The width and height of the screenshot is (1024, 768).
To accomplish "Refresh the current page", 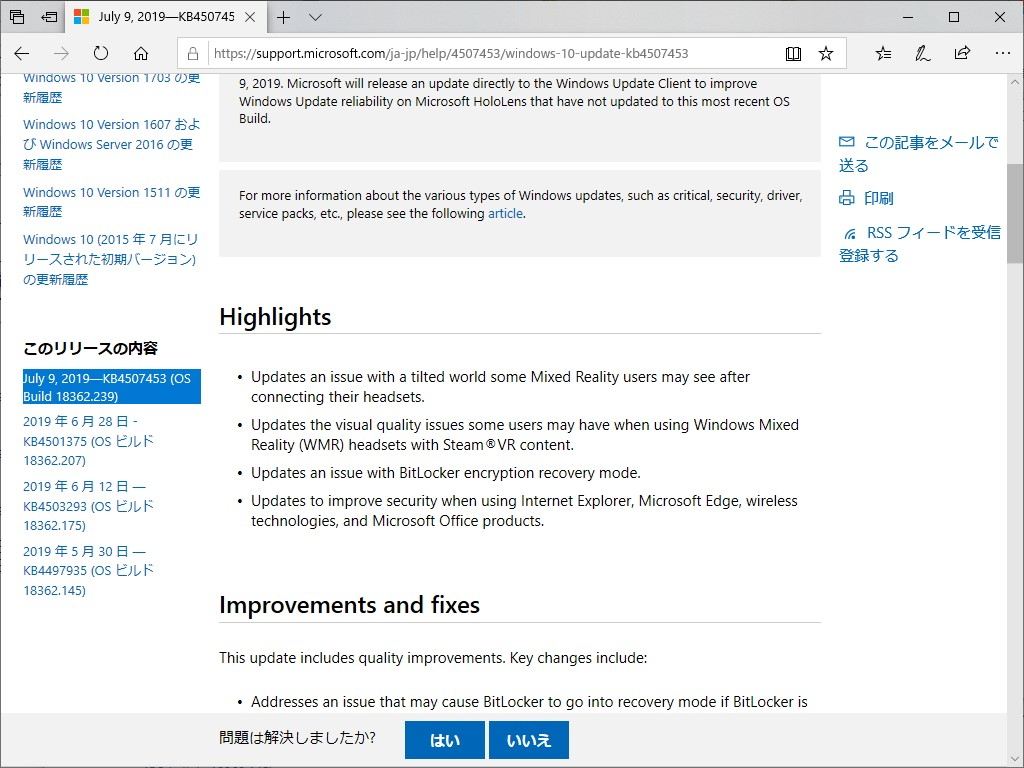I will (x=101, y=54).
